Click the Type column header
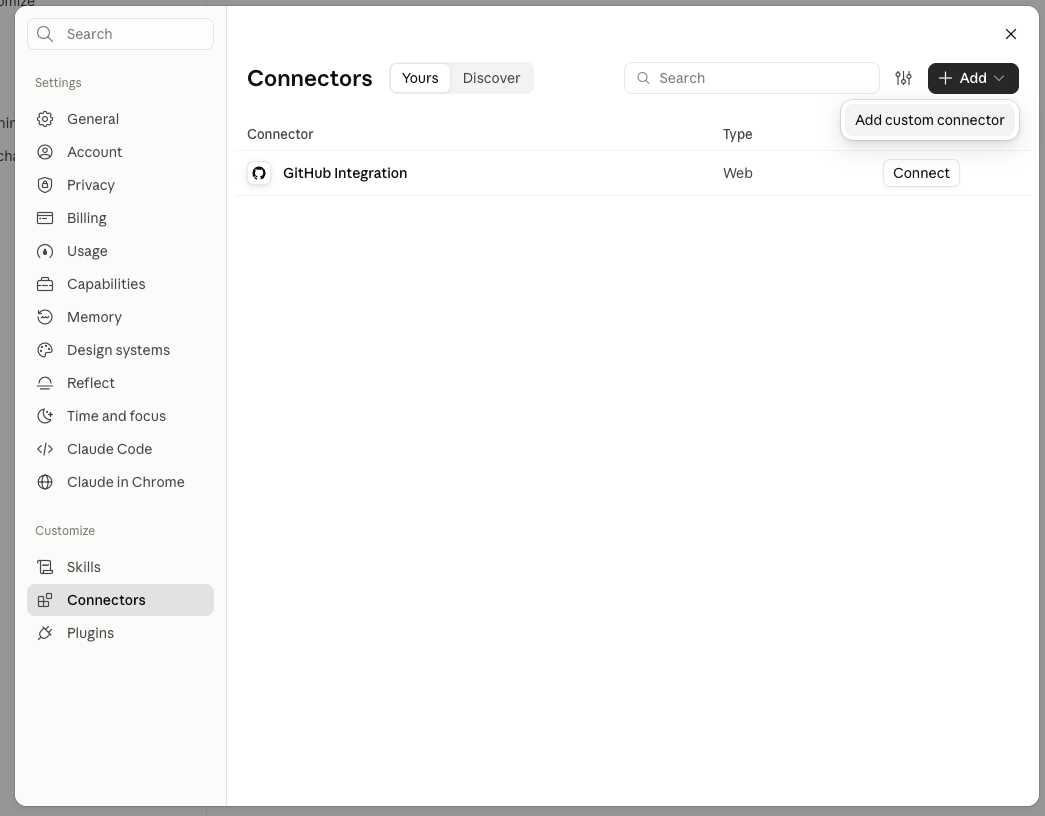Screen dimensions: 1045x816 pyautogui.click(x=738, y=134)
